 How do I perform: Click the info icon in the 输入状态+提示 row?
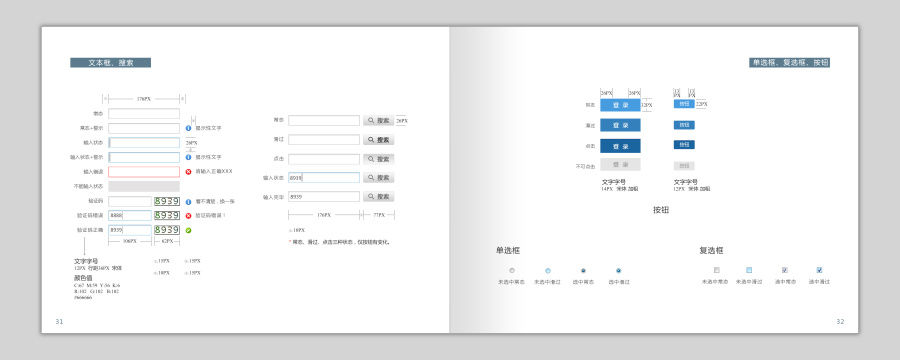(x=188, y=157)
